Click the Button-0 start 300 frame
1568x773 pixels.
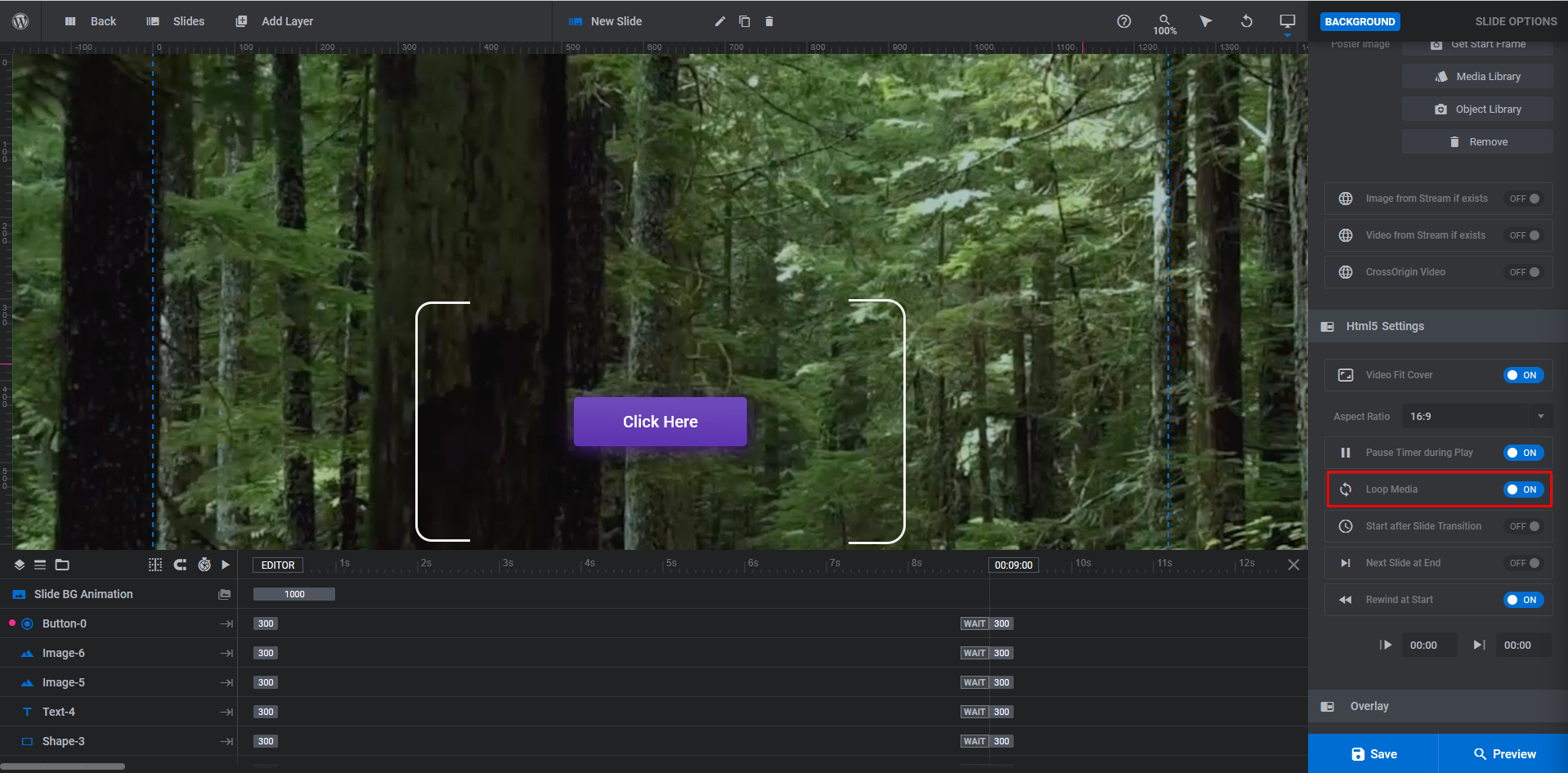pos(266,623)
